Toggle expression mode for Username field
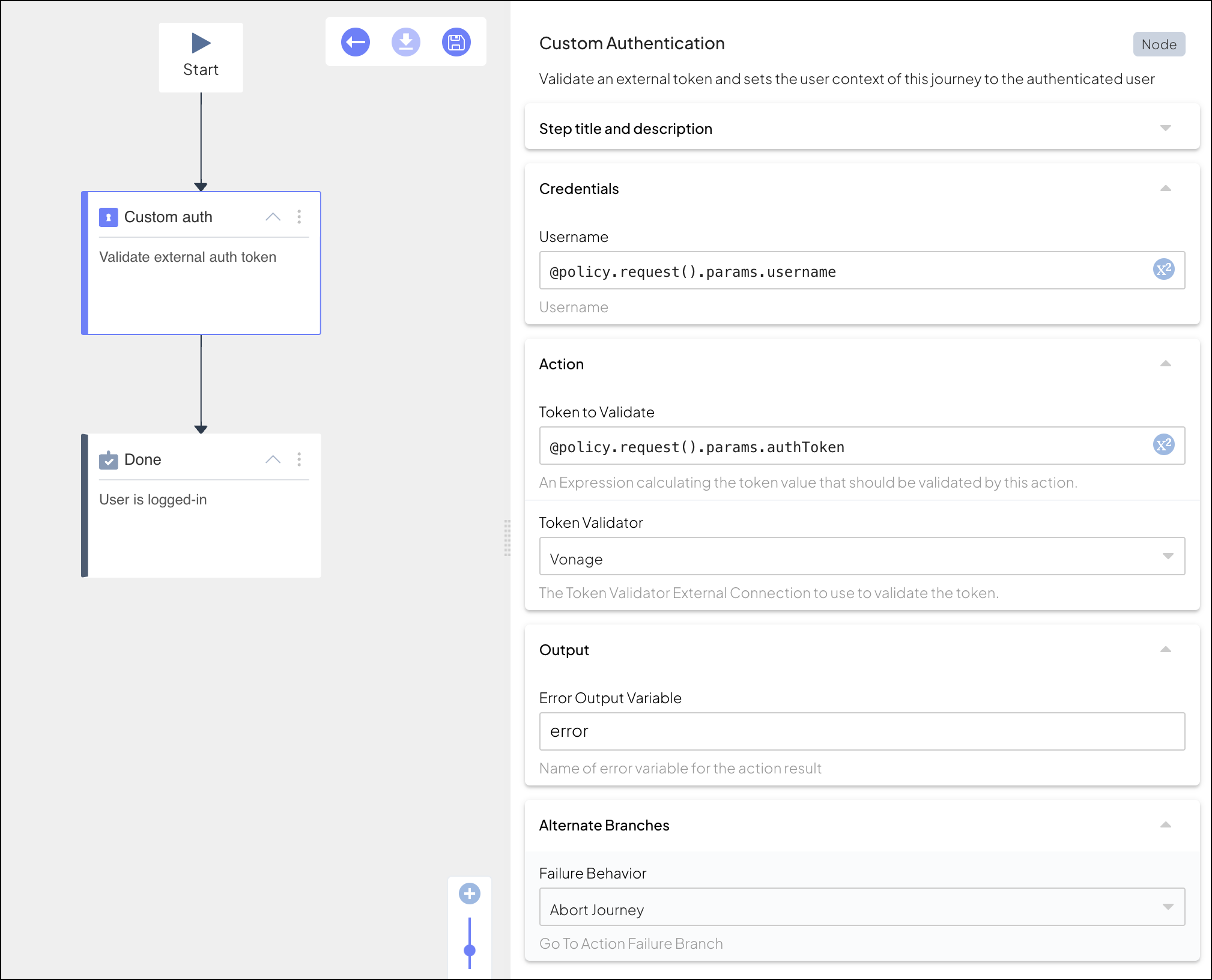Viewport: 1212px width, 980px height. click(1163, 269)
